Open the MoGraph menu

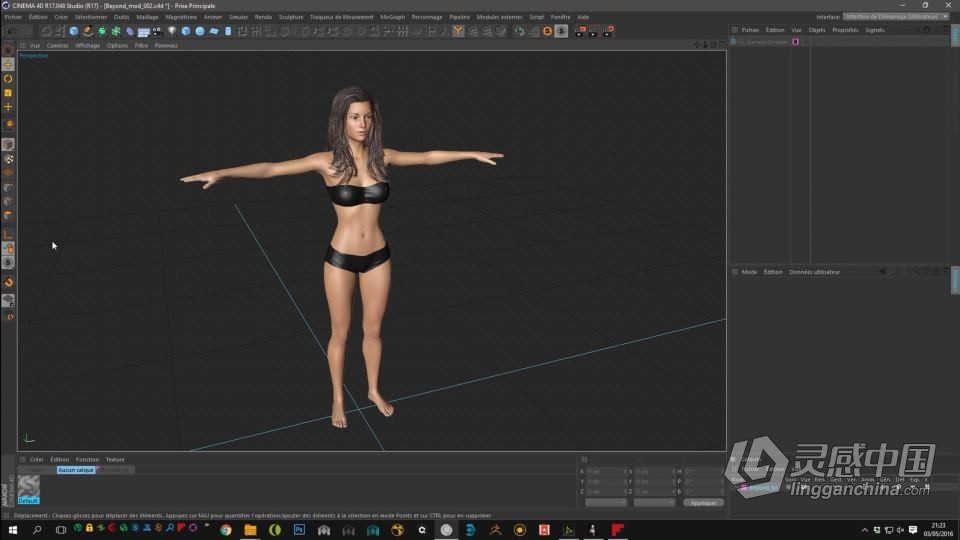click(x=392, y=17)
